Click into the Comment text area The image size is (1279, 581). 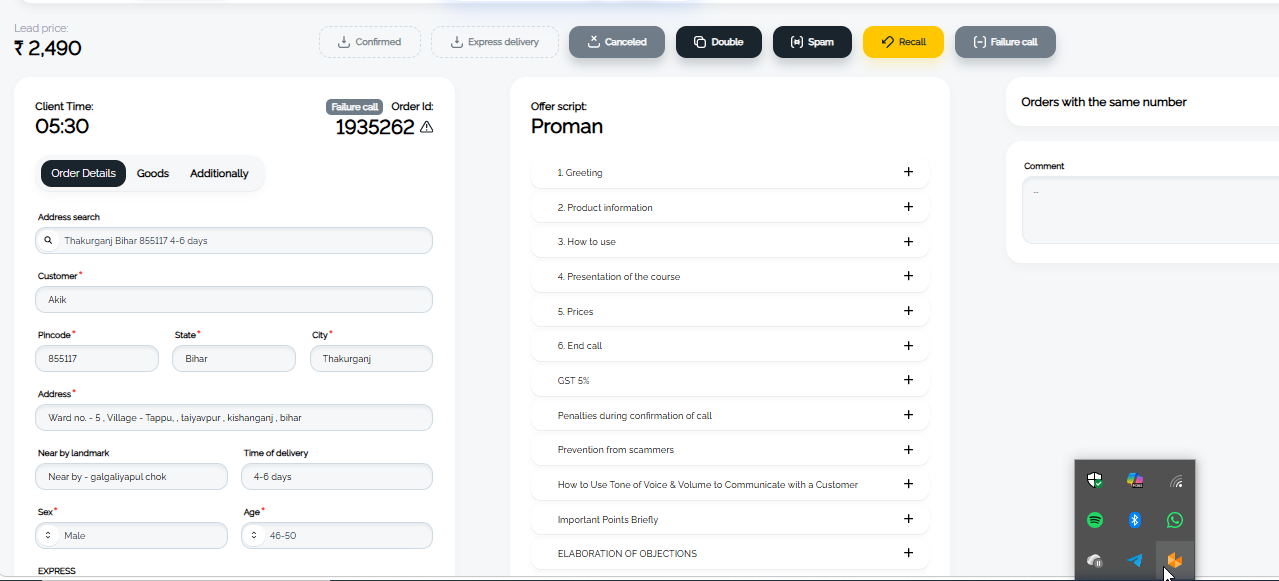(x=1150, y=210)
